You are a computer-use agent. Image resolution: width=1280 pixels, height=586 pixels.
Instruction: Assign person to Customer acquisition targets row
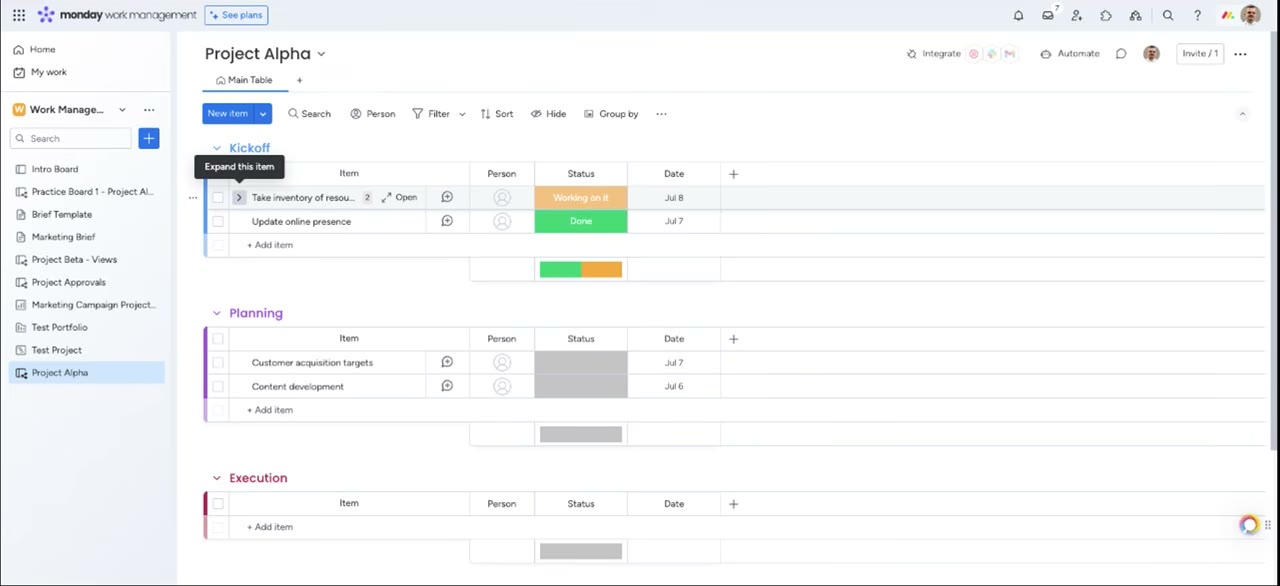502,363
